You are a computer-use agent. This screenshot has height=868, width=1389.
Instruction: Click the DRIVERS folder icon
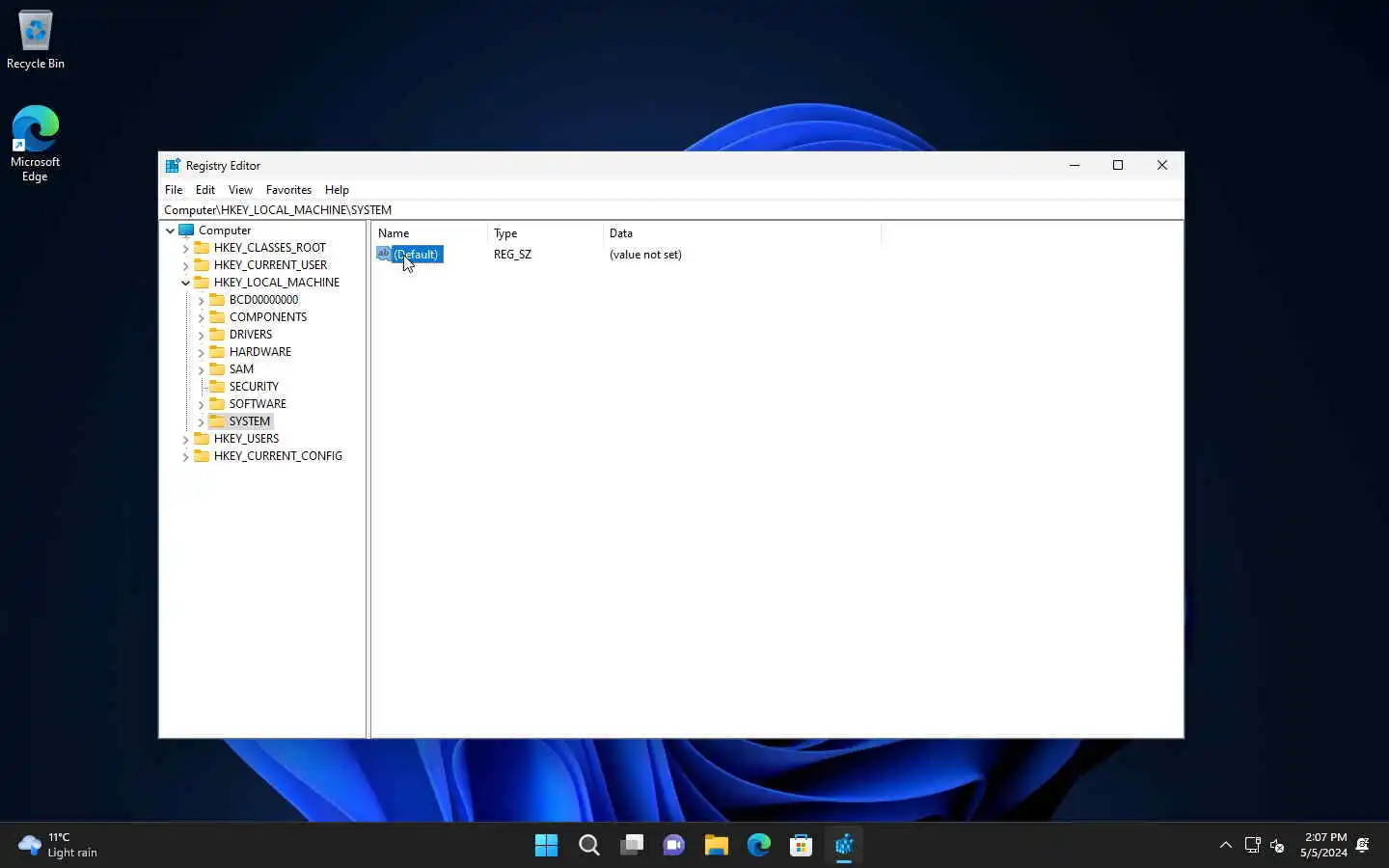click(x=217, y=335)
